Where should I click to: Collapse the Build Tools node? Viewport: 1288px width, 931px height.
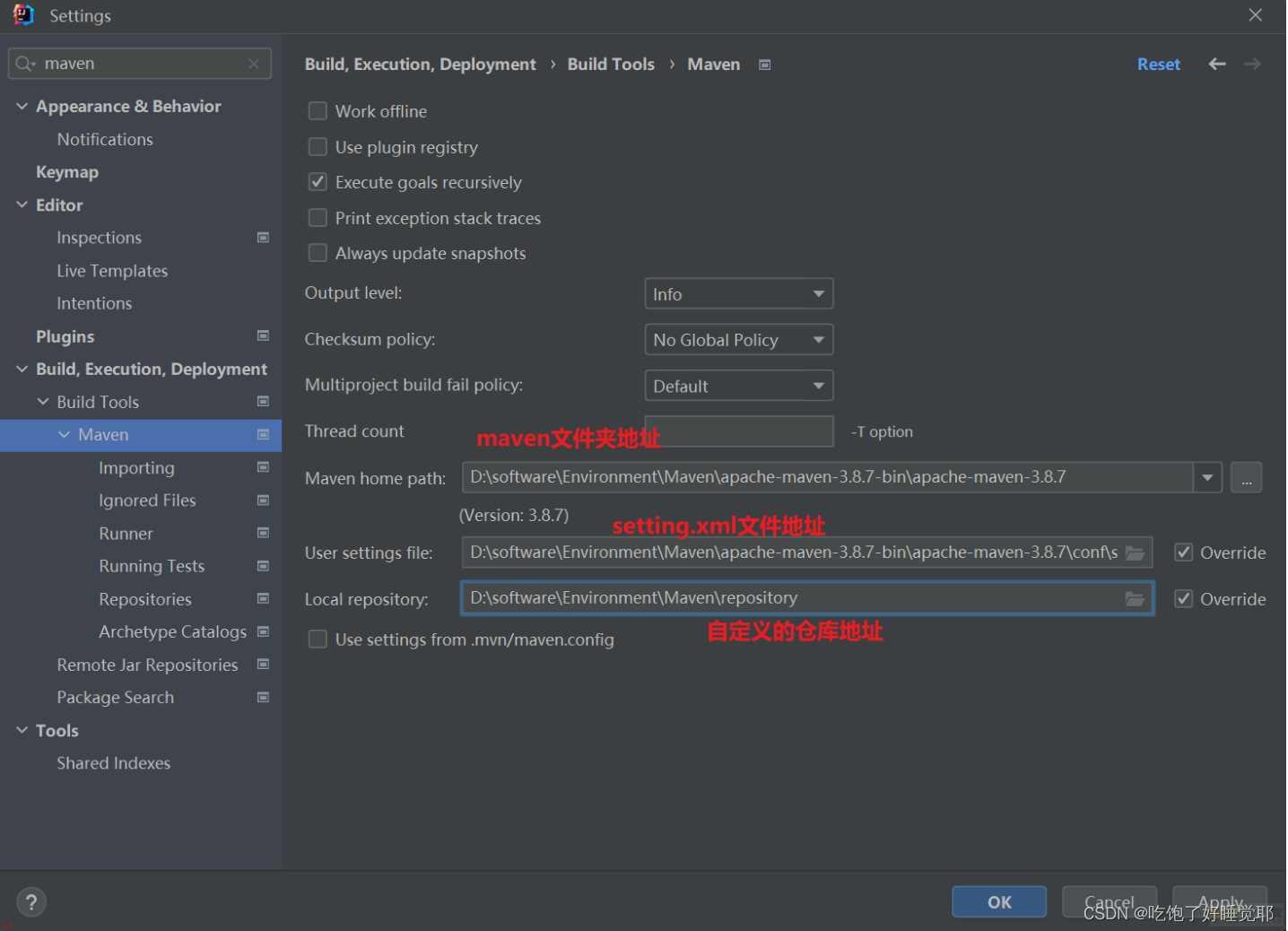(x=43, y=402)
